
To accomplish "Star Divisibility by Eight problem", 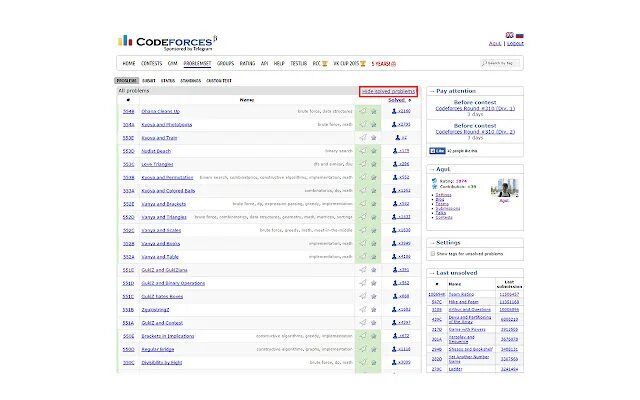I will pos(373,362).
